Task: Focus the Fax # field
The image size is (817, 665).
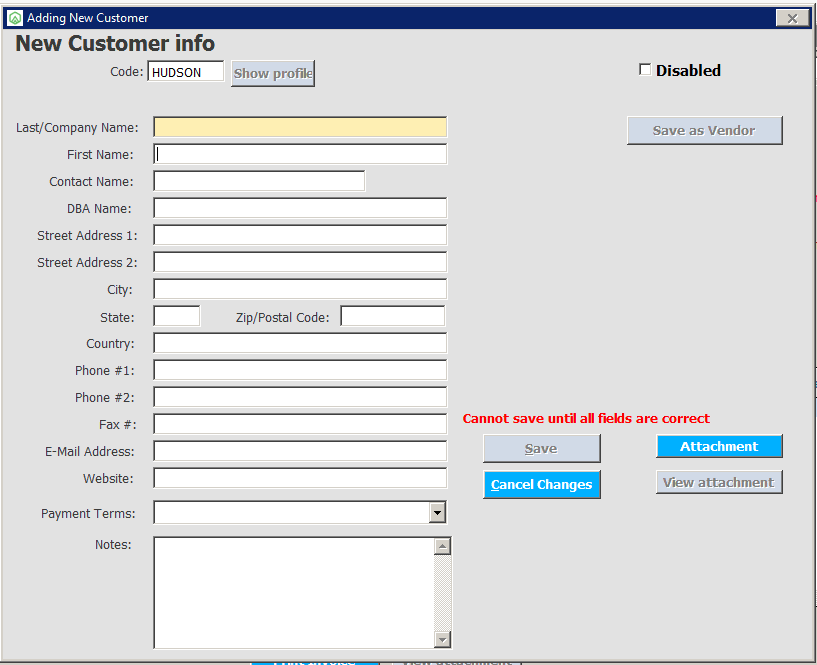Action: [x=300, y=424]
